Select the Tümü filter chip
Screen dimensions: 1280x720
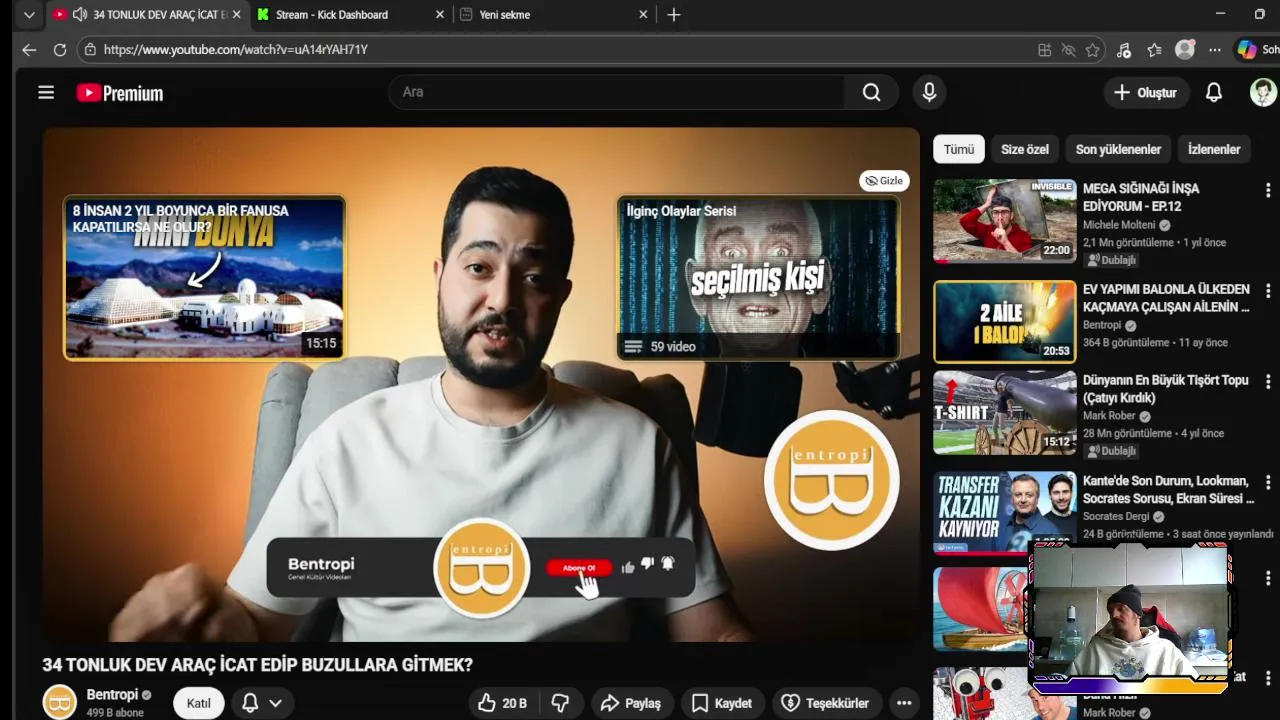coord(959,149)
